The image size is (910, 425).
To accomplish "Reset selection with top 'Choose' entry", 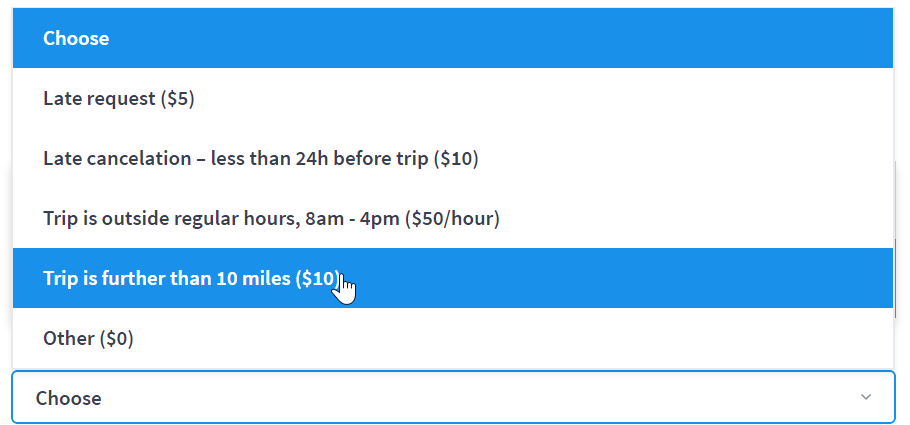I will coord(453,38).
